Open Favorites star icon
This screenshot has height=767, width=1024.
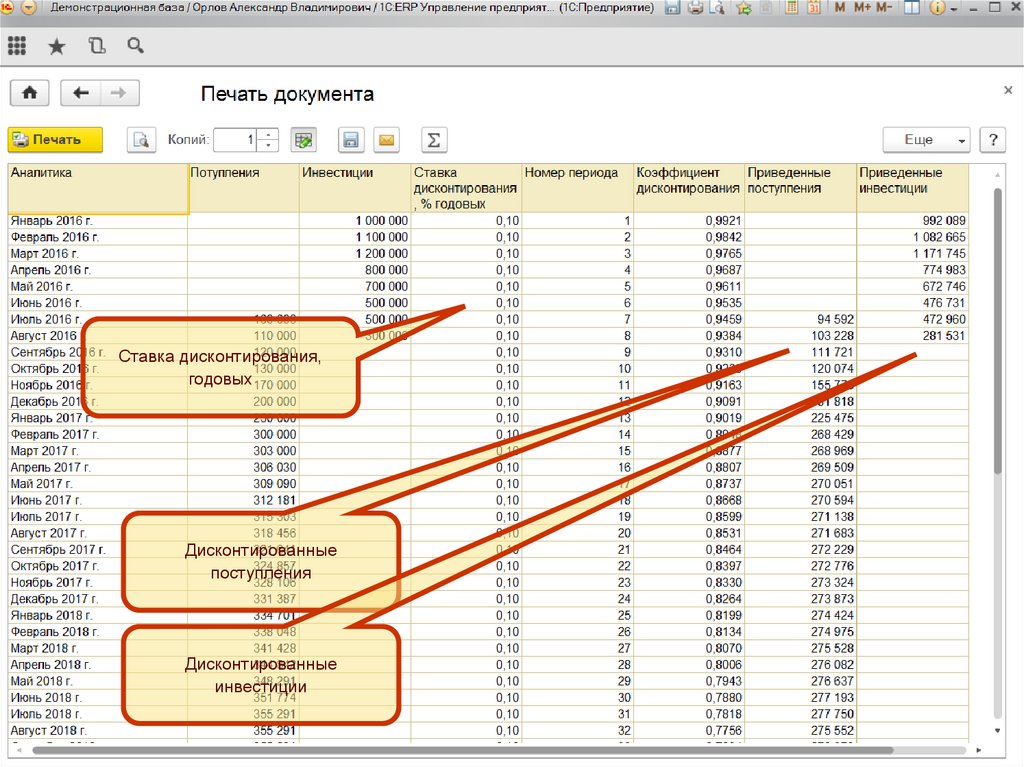coord(57,46)
